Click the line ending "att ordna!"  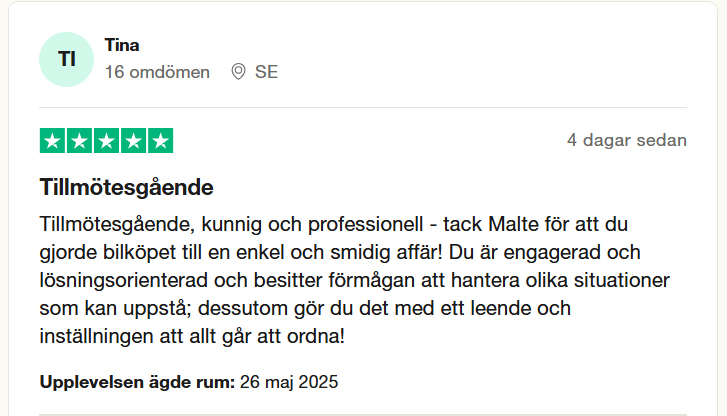point(192,336)
